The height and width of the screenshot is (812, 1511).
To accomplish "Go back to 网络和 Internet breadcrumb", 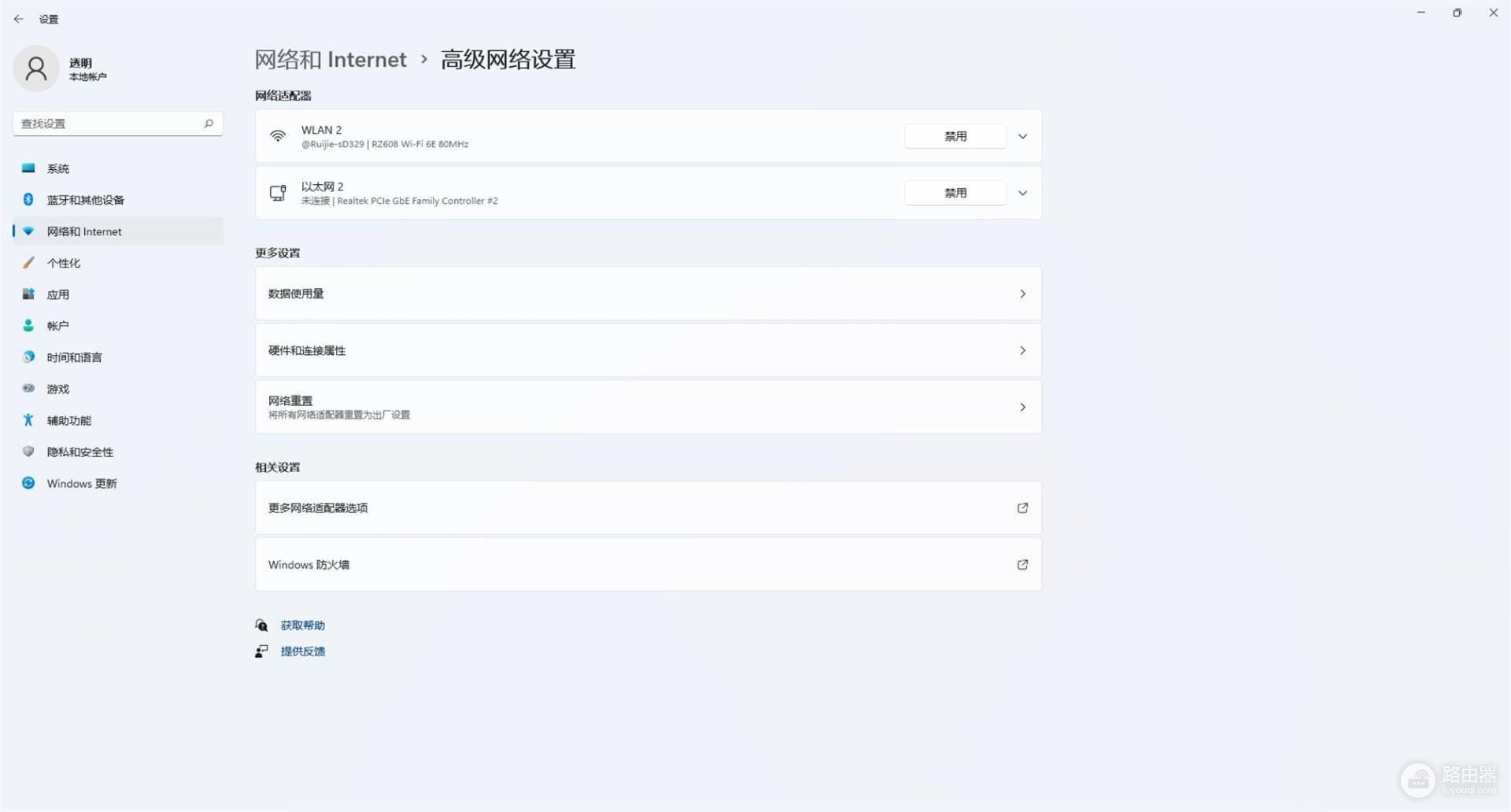I will coord(331,60).
